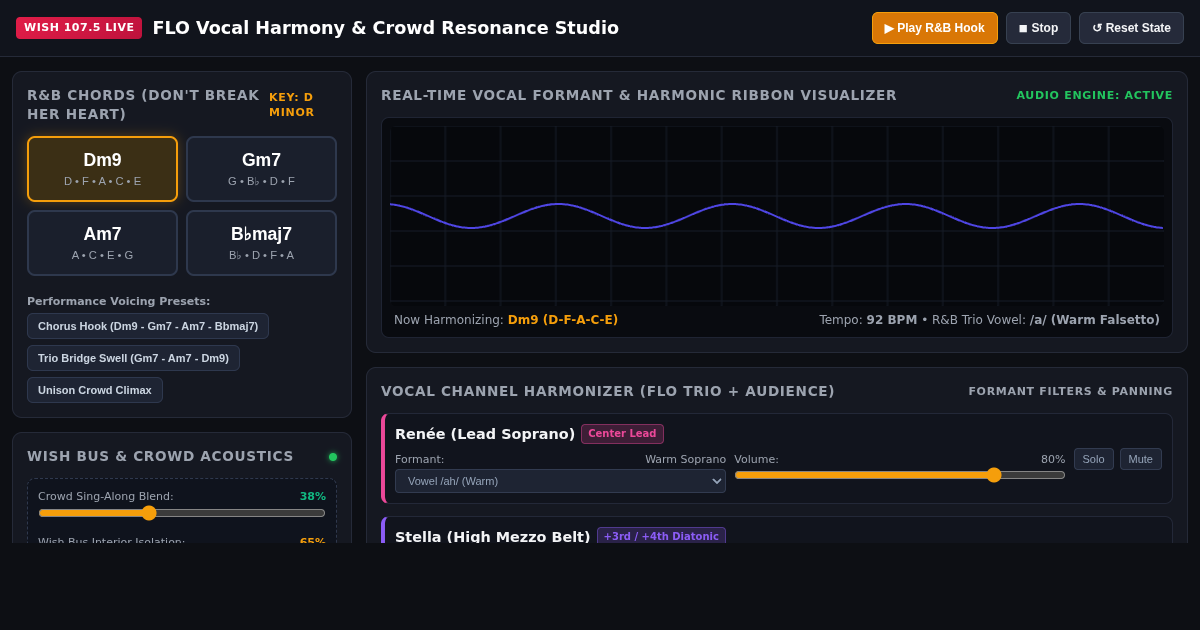1200x630 pixels.
Task: Click the Center Lead tag
Action: [622, 434]
